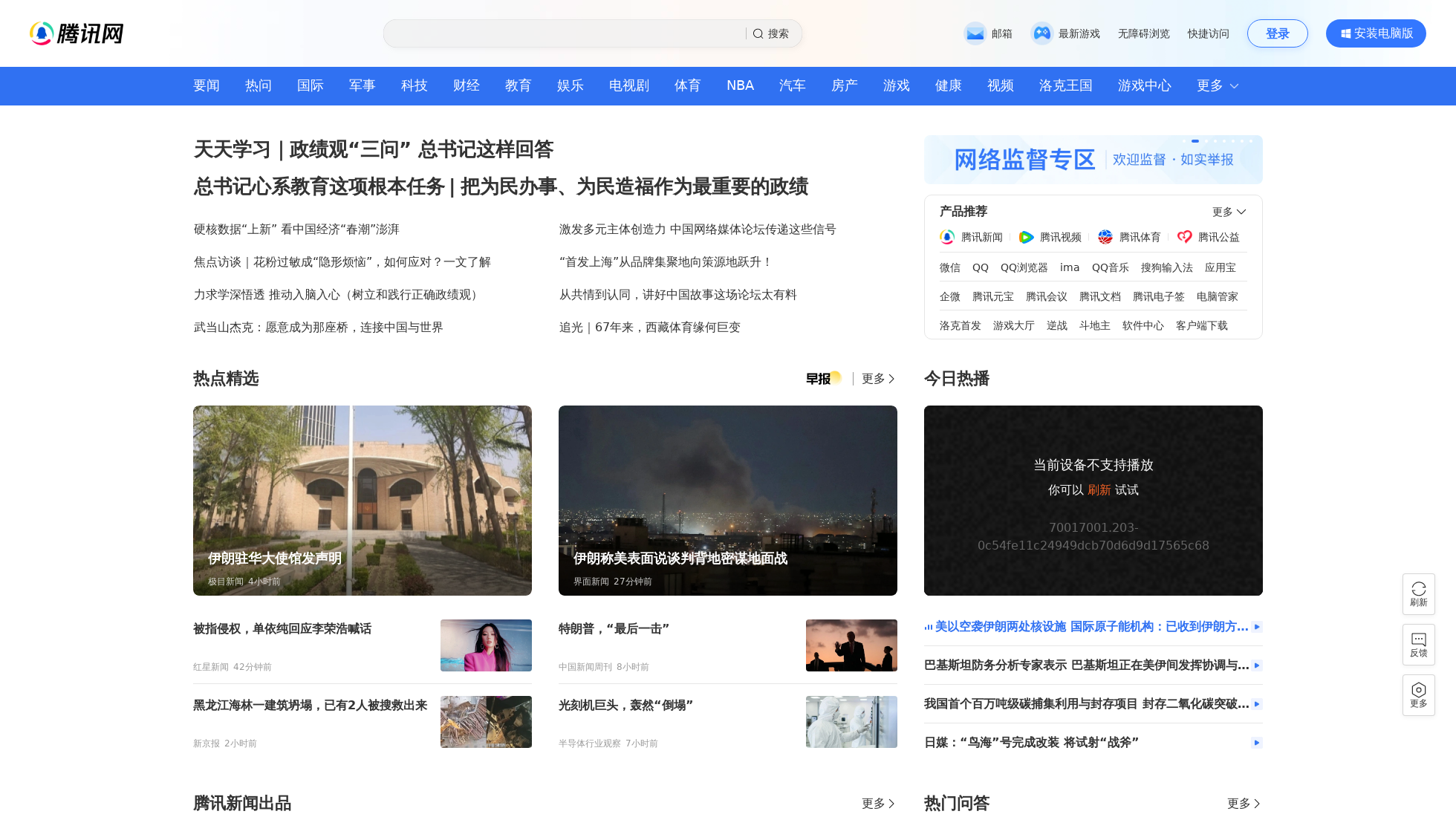The image size is (1456, 817).
Task: Open the 热点精选 更多 arrow
Action: [877, 379]
